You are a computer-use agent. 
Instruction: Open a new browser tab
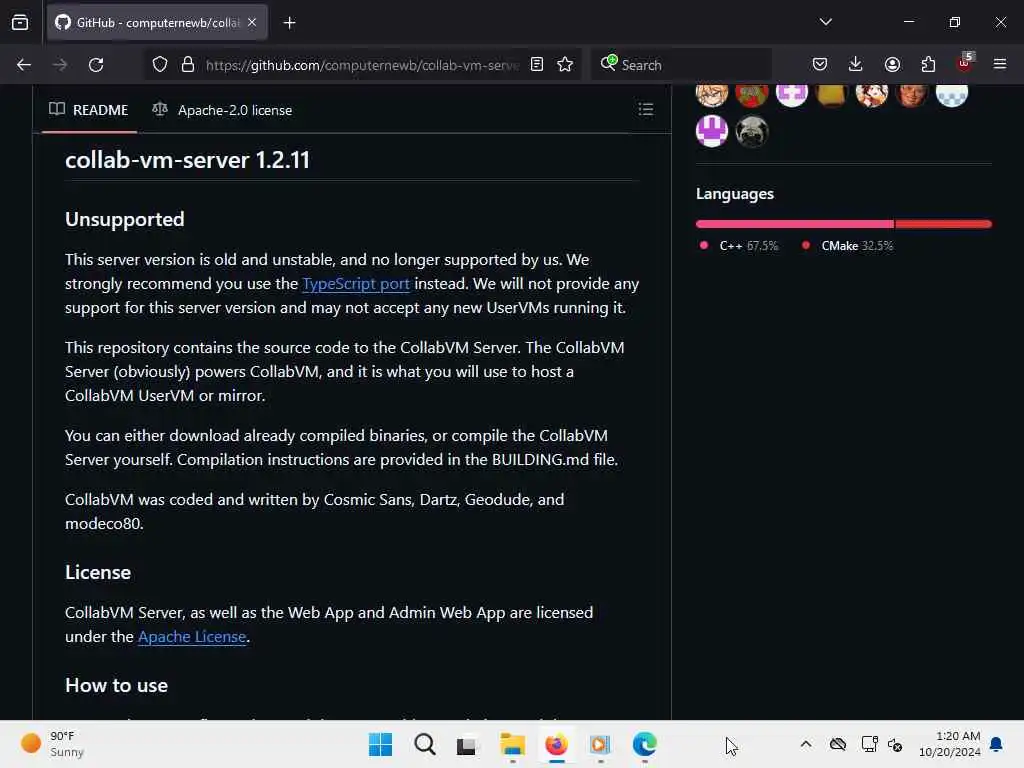click(289, 23)
